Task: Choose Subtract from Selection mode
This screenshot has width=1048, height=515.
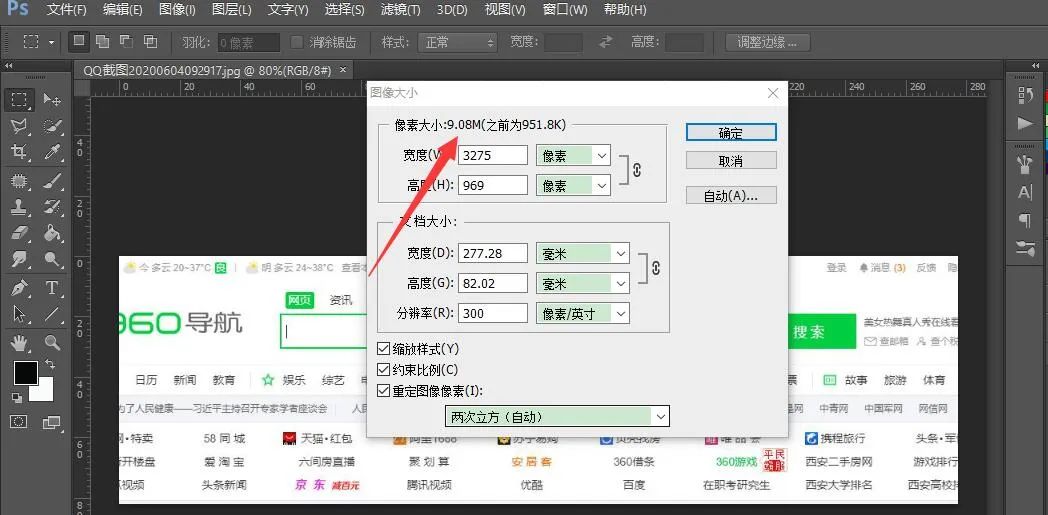Action: coord(126,41)
